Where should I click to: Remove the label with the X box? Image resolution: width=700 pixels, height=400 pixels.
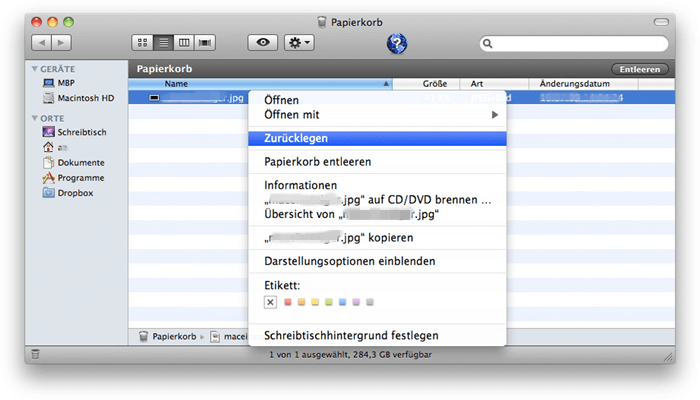coord(270,302)
